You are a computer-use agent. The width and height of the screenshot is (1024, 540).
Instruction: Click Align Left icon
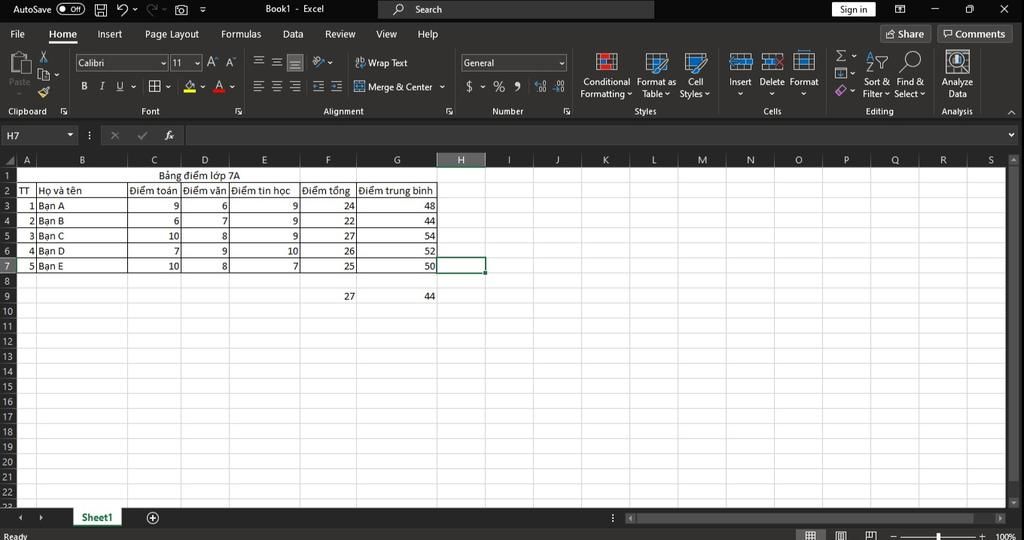[x=259, y=86]
